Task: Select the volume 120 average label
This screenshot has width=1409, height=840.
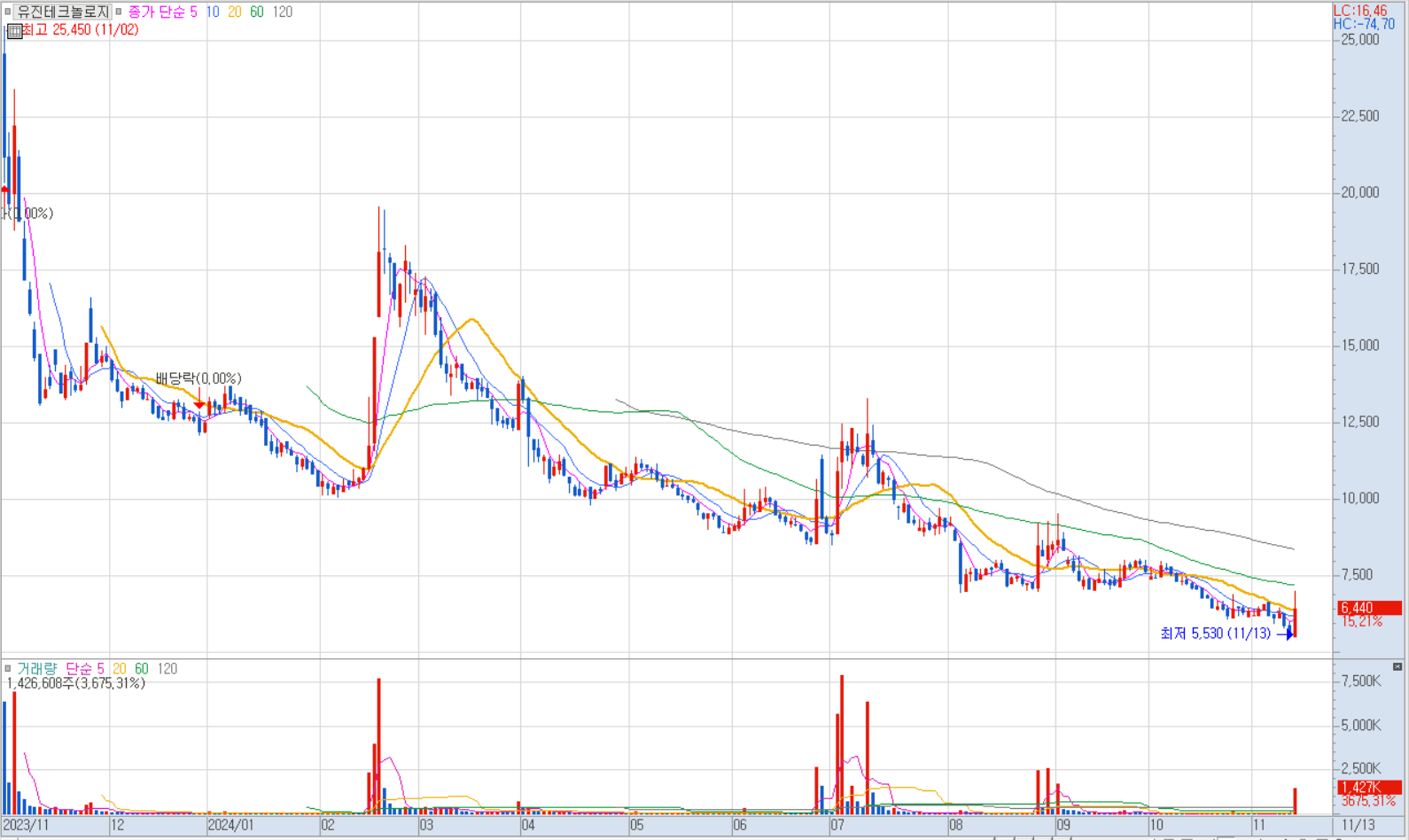Action: tap(167, 668)
